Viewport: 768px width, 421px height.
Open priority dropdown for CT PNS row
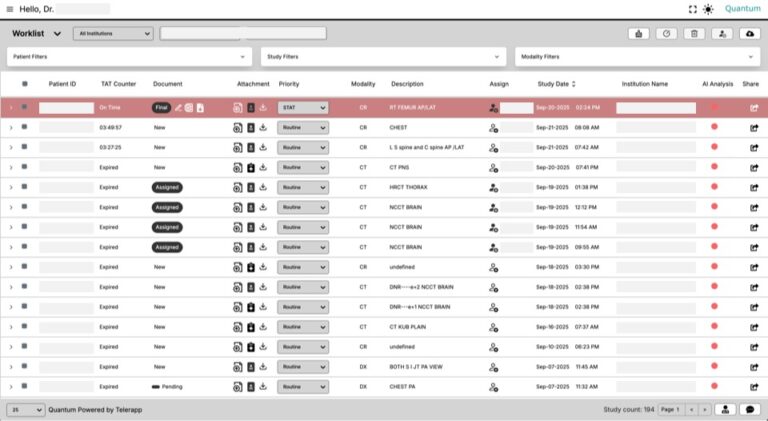tap(303, 167)
